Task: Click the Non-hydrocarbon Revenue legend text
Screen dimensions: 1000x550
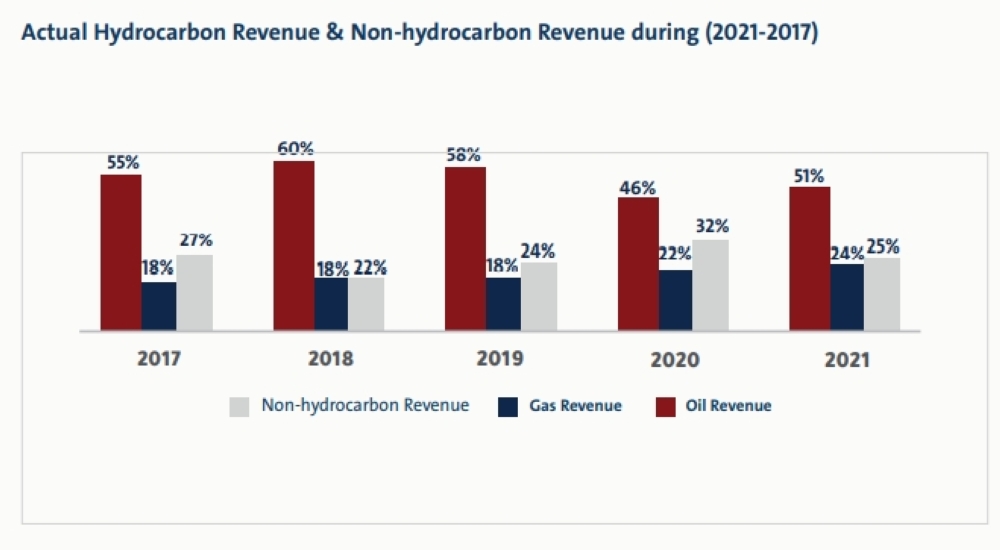Action: (x=365, y=406)
